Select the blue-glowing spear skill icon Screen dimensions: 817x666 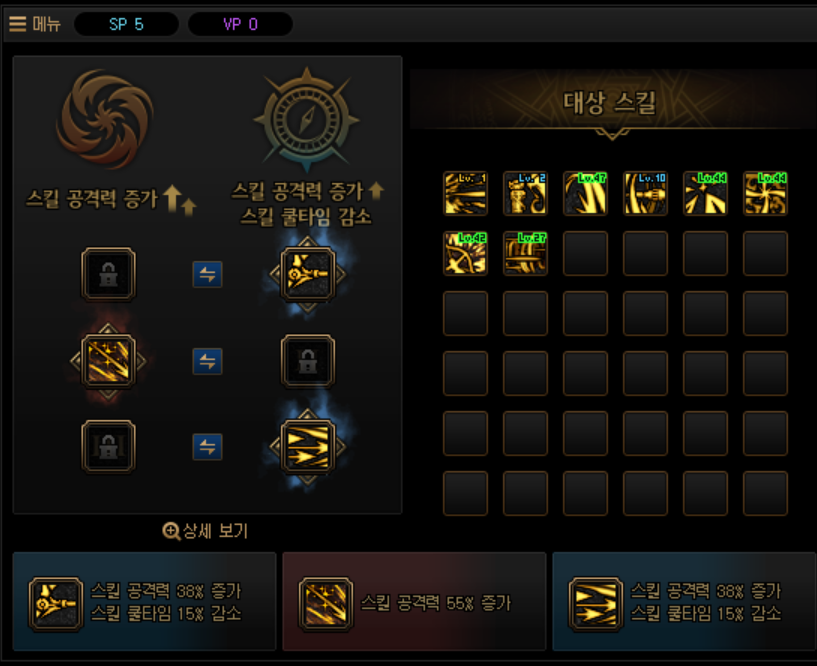click(x=307, y=274)
